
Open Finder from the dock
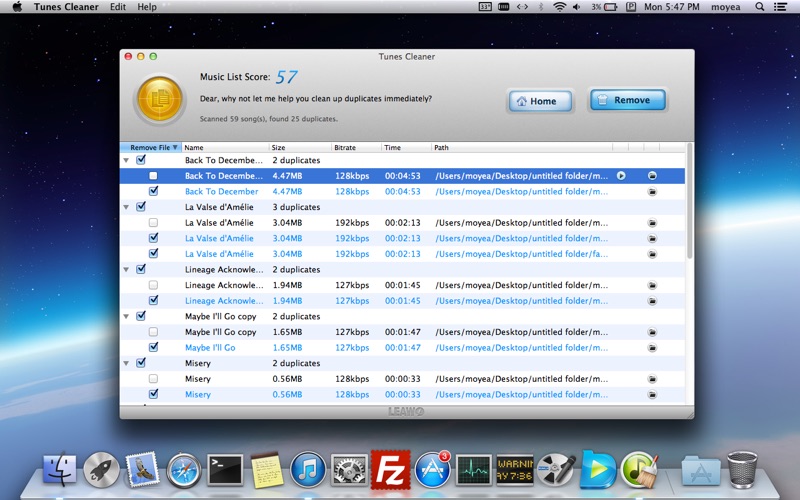coord(60,469)
